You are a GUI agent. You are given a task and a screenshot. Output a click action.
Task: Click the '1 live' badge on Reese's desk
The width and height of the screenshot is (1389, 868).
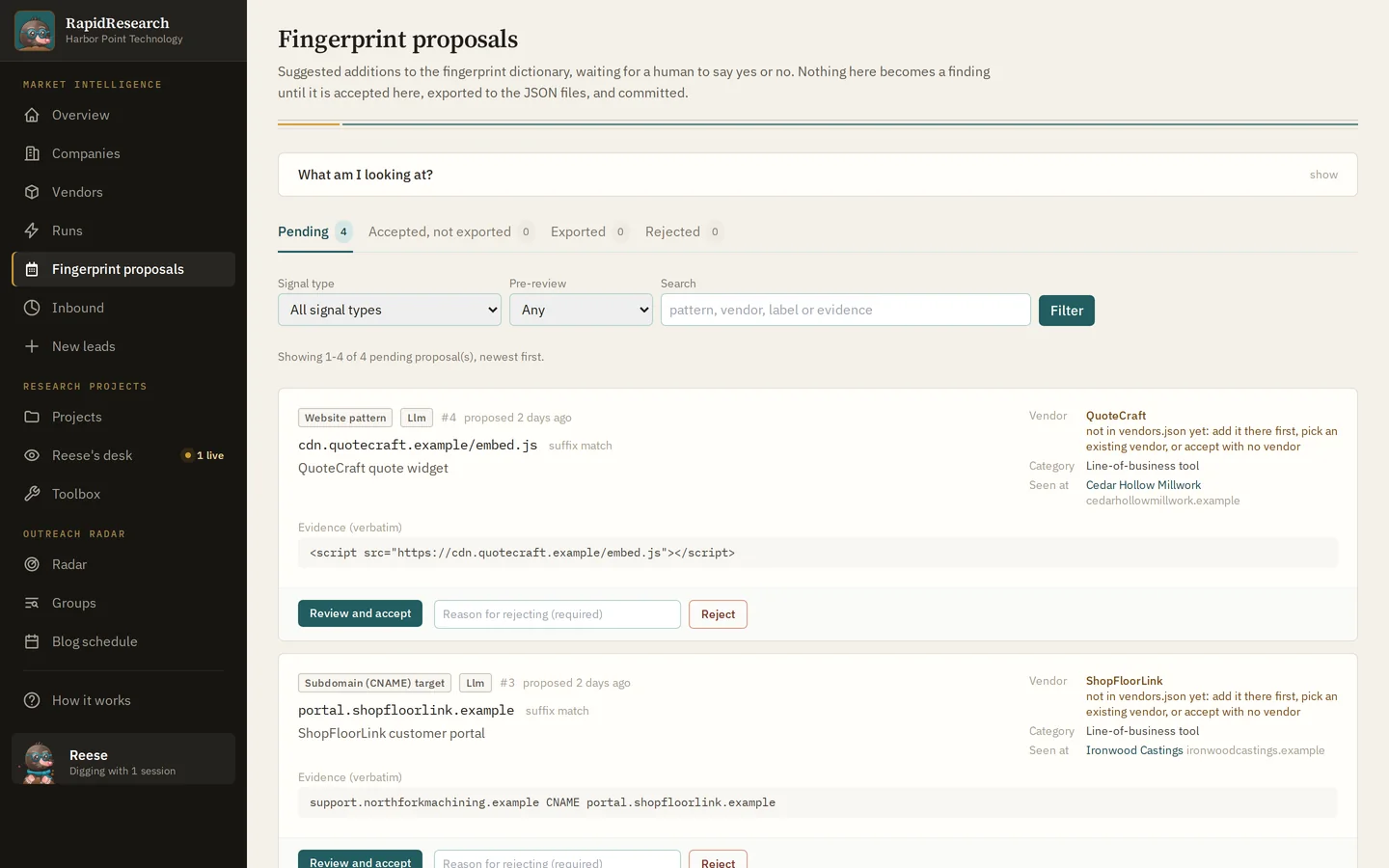204,455
